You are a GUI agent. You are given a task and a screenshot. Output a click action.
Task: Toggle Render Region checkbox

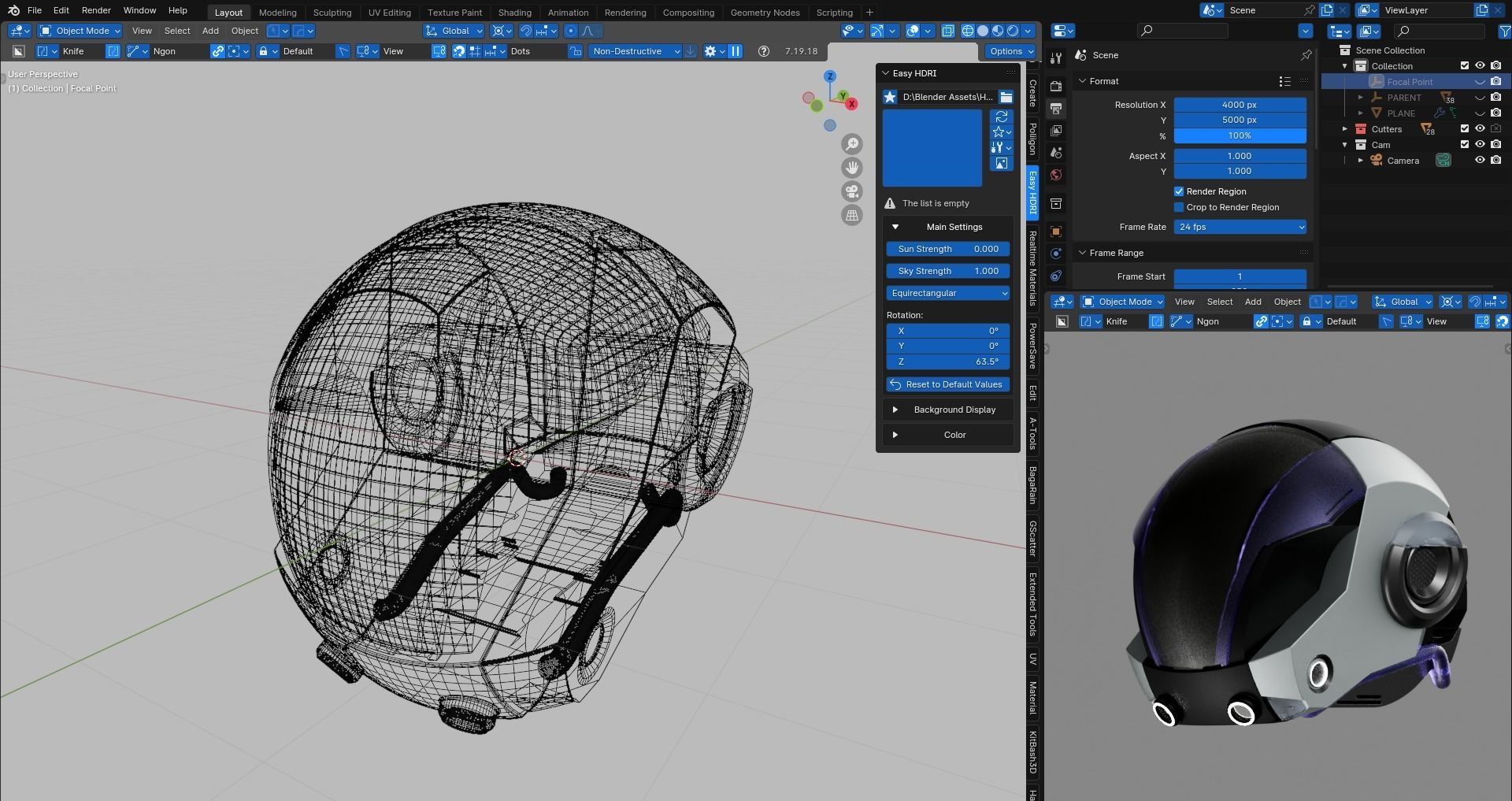(x=1179, y=191)
